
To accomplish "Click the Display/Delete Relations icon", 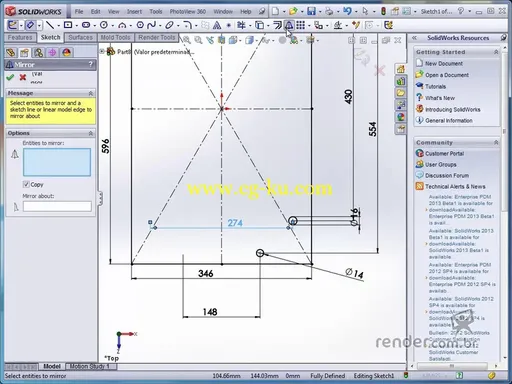I will pos(338,25).
